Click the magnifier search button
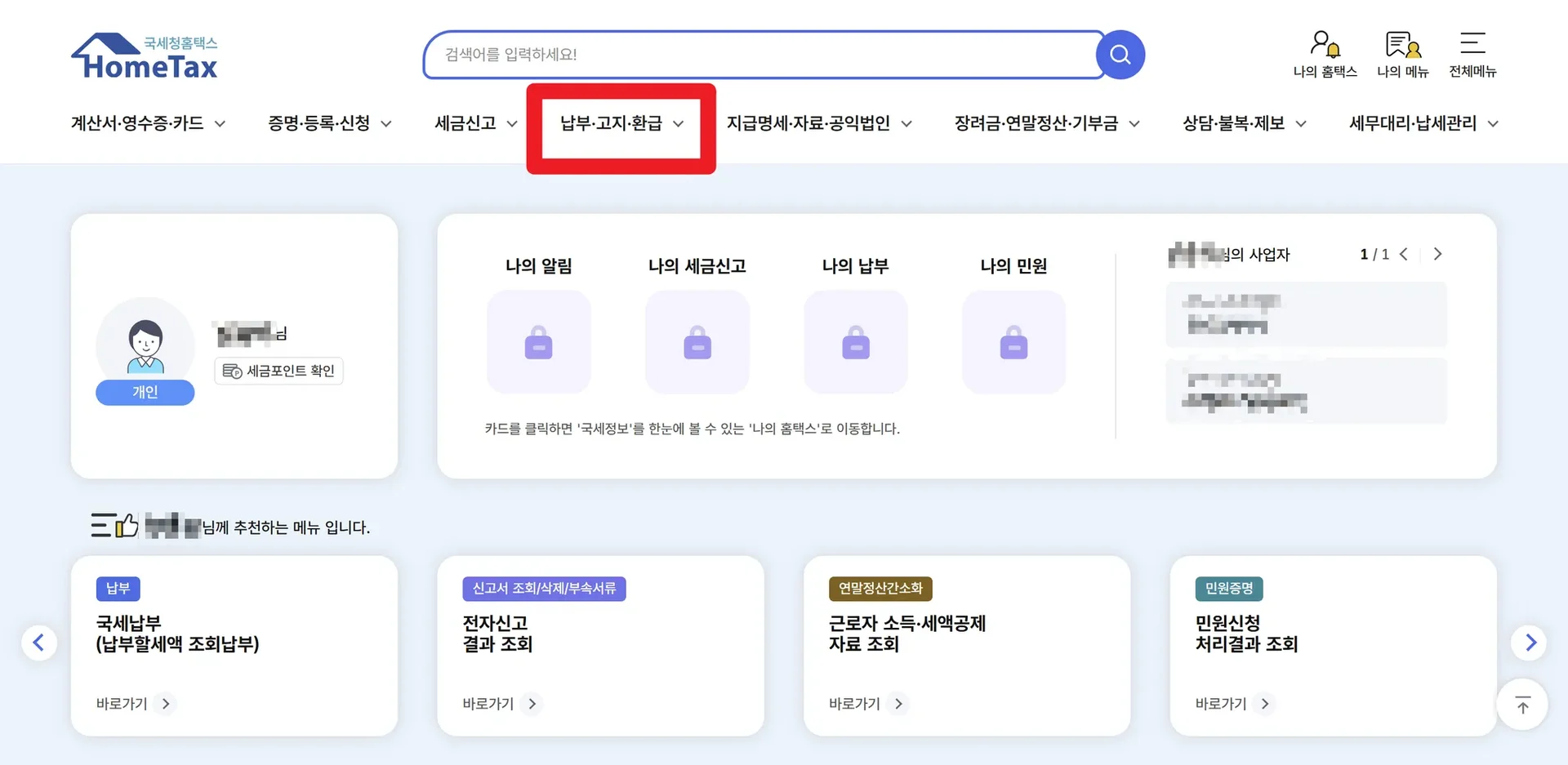 tap(1120, 55)
